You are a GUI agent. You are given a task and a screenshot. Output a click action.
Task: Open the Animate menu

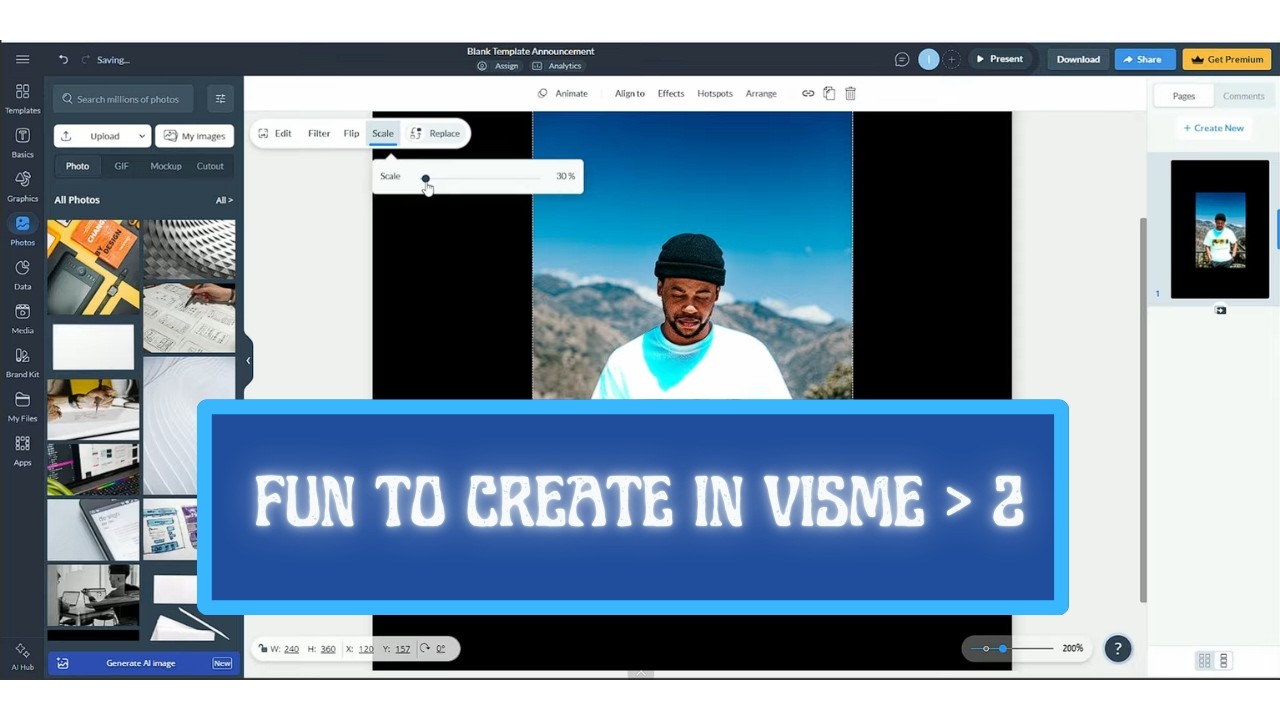click(562, 93)
